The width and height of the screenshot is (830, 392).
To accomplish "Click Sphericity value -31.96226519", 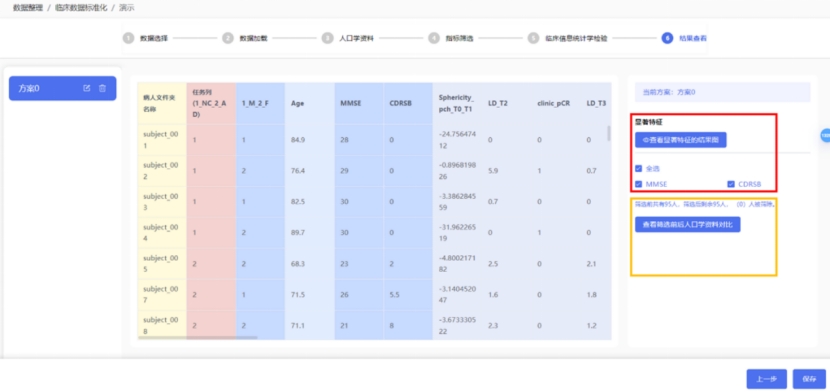I will [x=457, y=232].
